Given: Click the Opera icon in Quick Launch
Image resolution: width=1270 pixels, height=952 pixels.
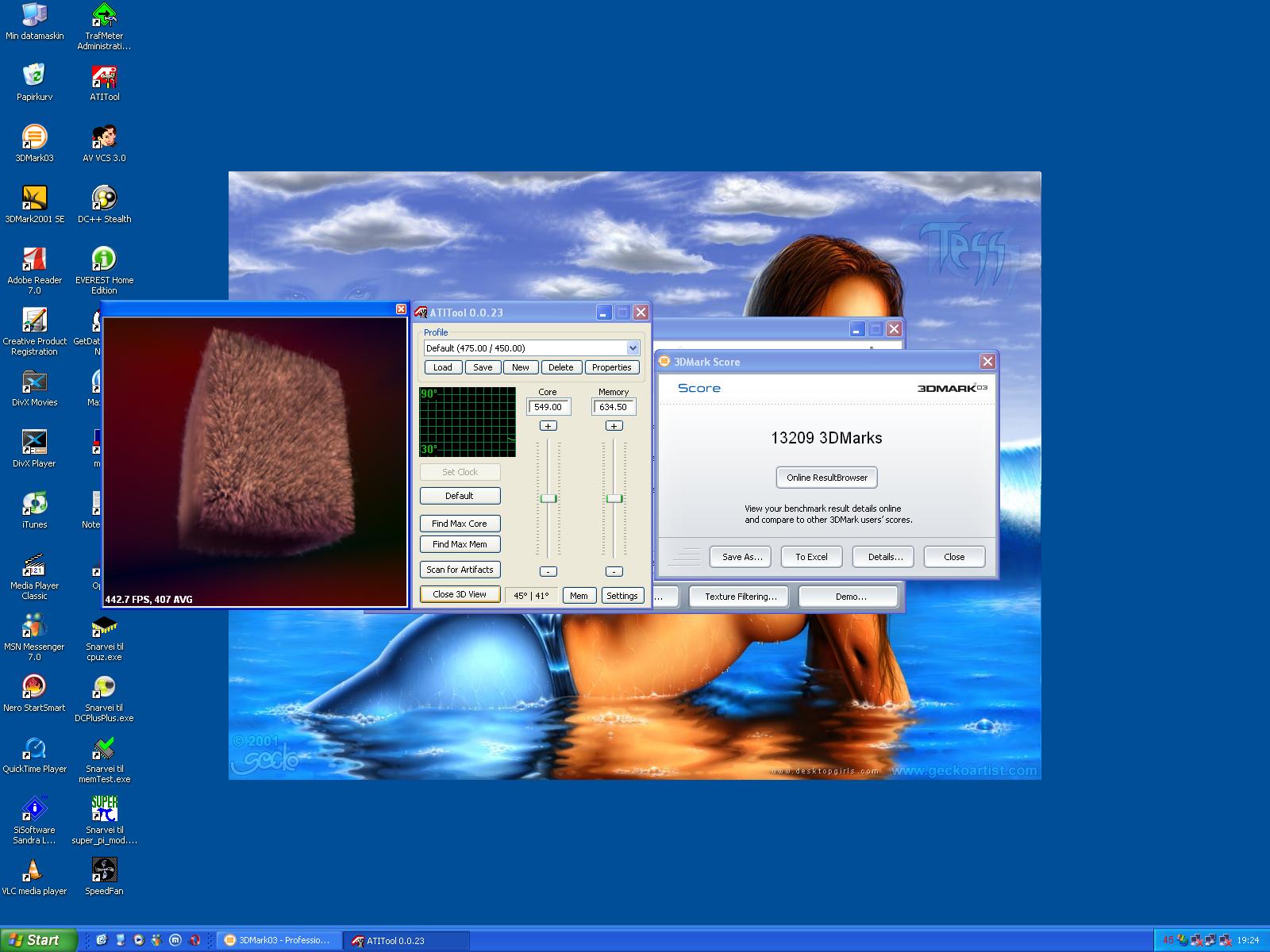Looking at the screenshot, I should pyautogui.click(x=195, y=940).
